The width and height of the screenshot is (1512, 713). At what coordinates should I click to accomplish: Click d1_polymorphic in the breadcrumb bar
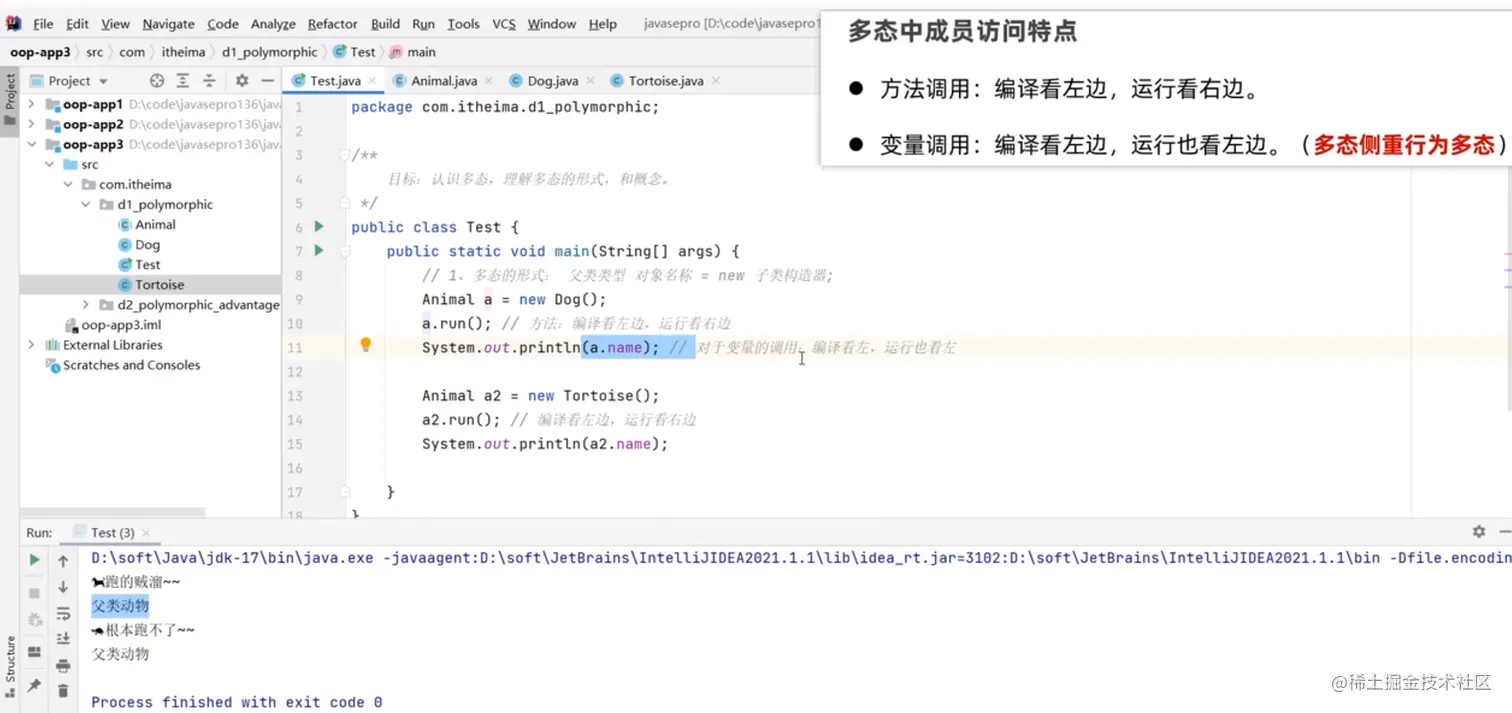tap(269, 52)
